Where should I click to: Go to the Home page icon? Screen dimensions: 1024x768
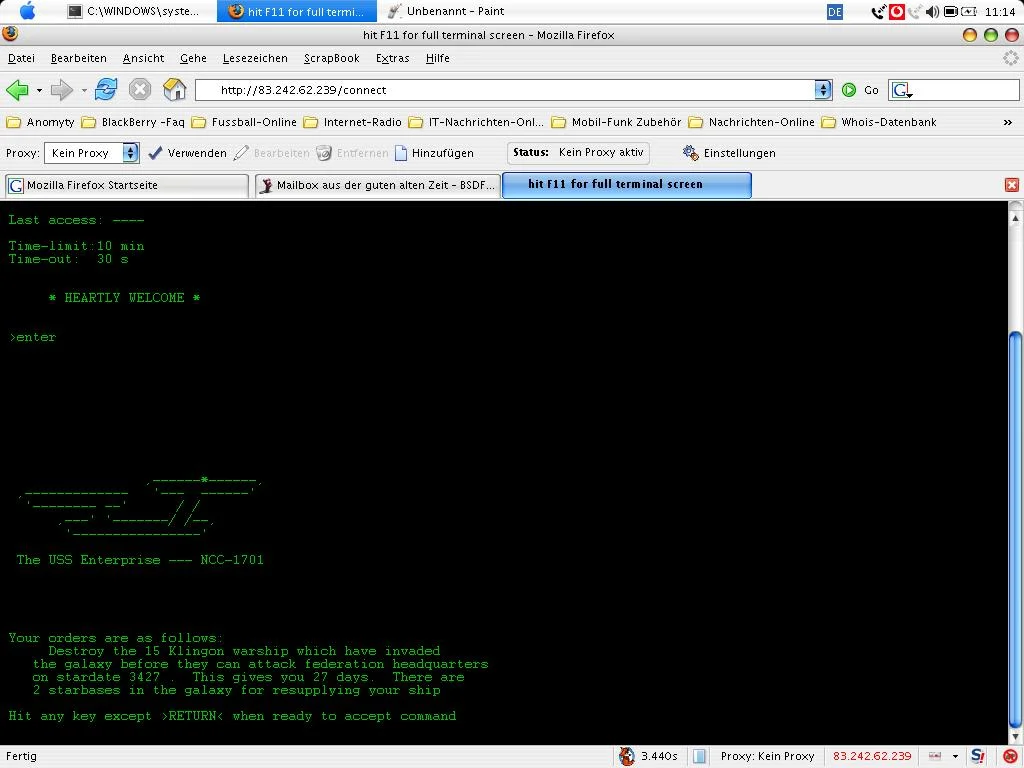coord(174,90)
